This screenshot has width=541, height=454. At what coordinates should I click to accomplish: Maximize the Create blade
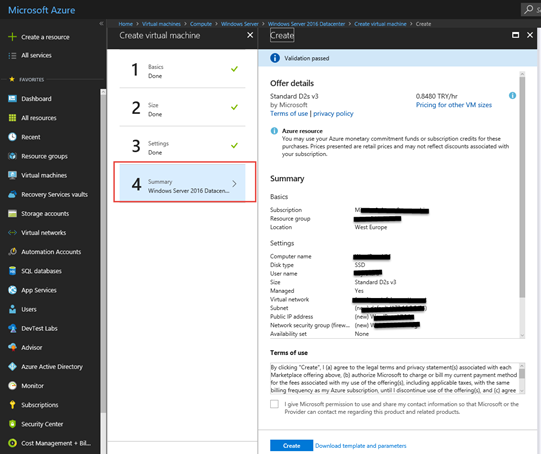tap(515, 35)
